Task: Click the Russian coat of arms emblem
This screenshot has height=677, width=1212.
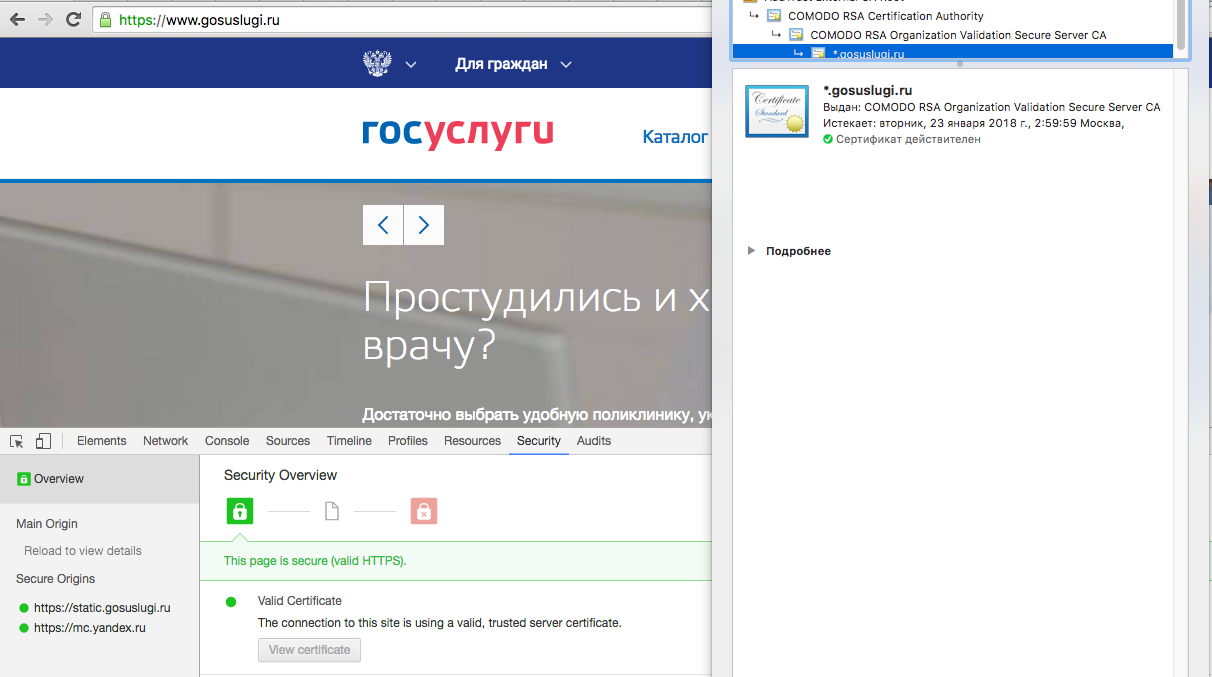Action: click(x=377, y=64)
